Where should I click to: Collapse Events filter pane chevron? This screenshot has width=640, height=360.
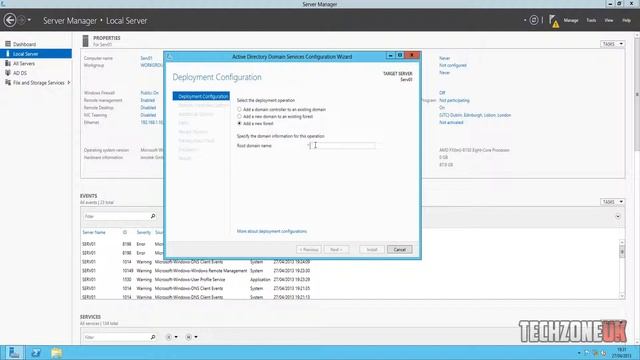coord(618,216)
